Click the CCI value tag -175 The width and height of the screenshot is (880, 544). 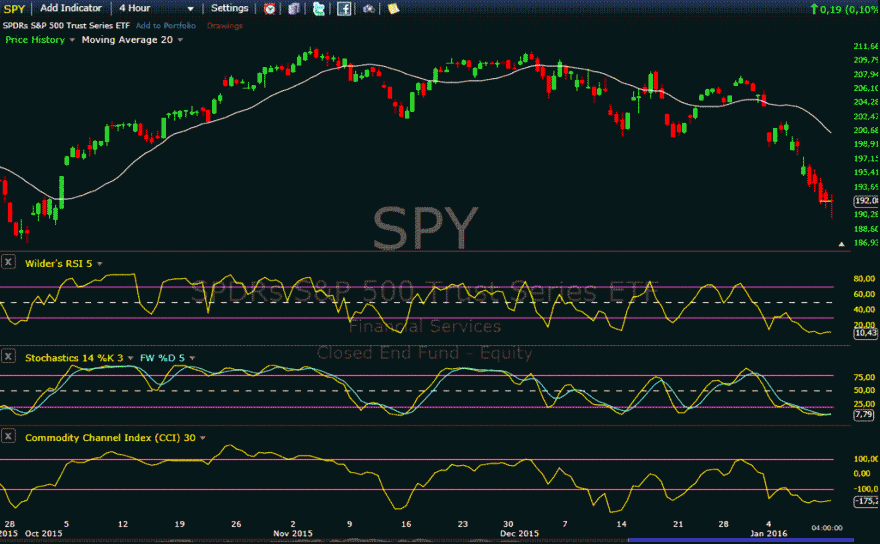coord(866,501)
